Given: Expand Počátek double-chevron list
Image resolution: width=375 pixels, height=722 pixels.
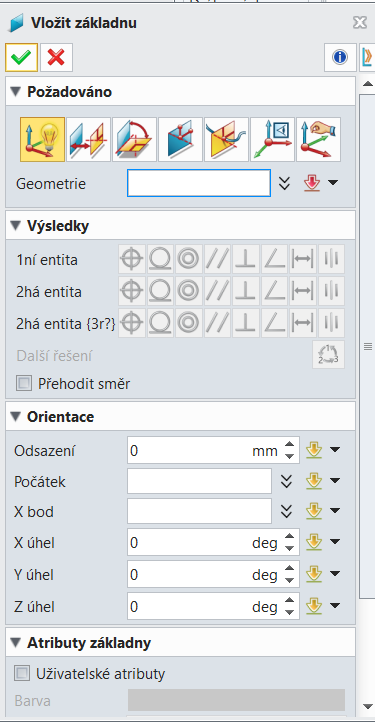Looking at the screenshot, I should pyautogui.click(x=287, y=481).
